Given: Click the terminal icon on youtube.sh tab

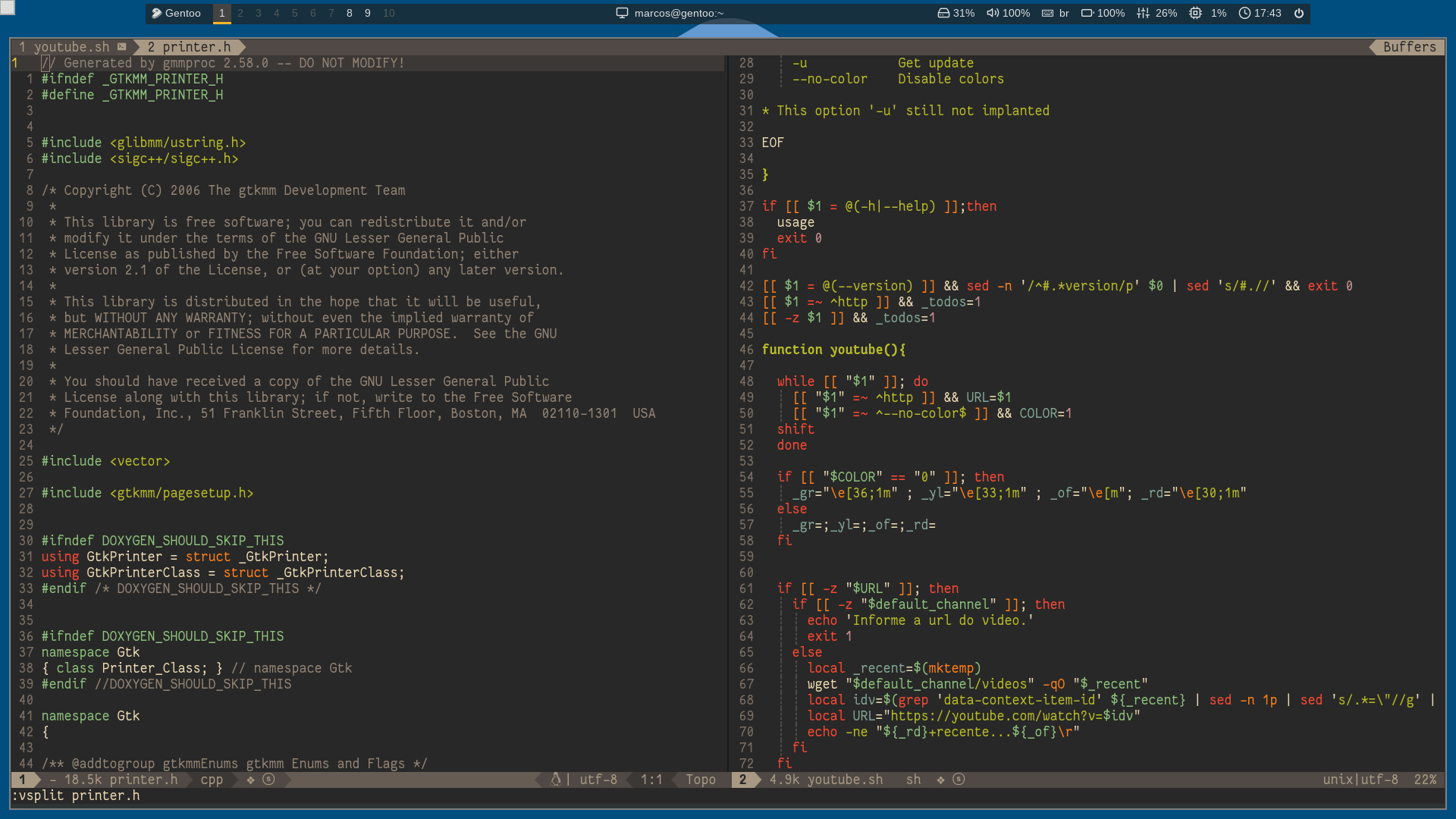Looking at the screenshot, I should point(121,47).
